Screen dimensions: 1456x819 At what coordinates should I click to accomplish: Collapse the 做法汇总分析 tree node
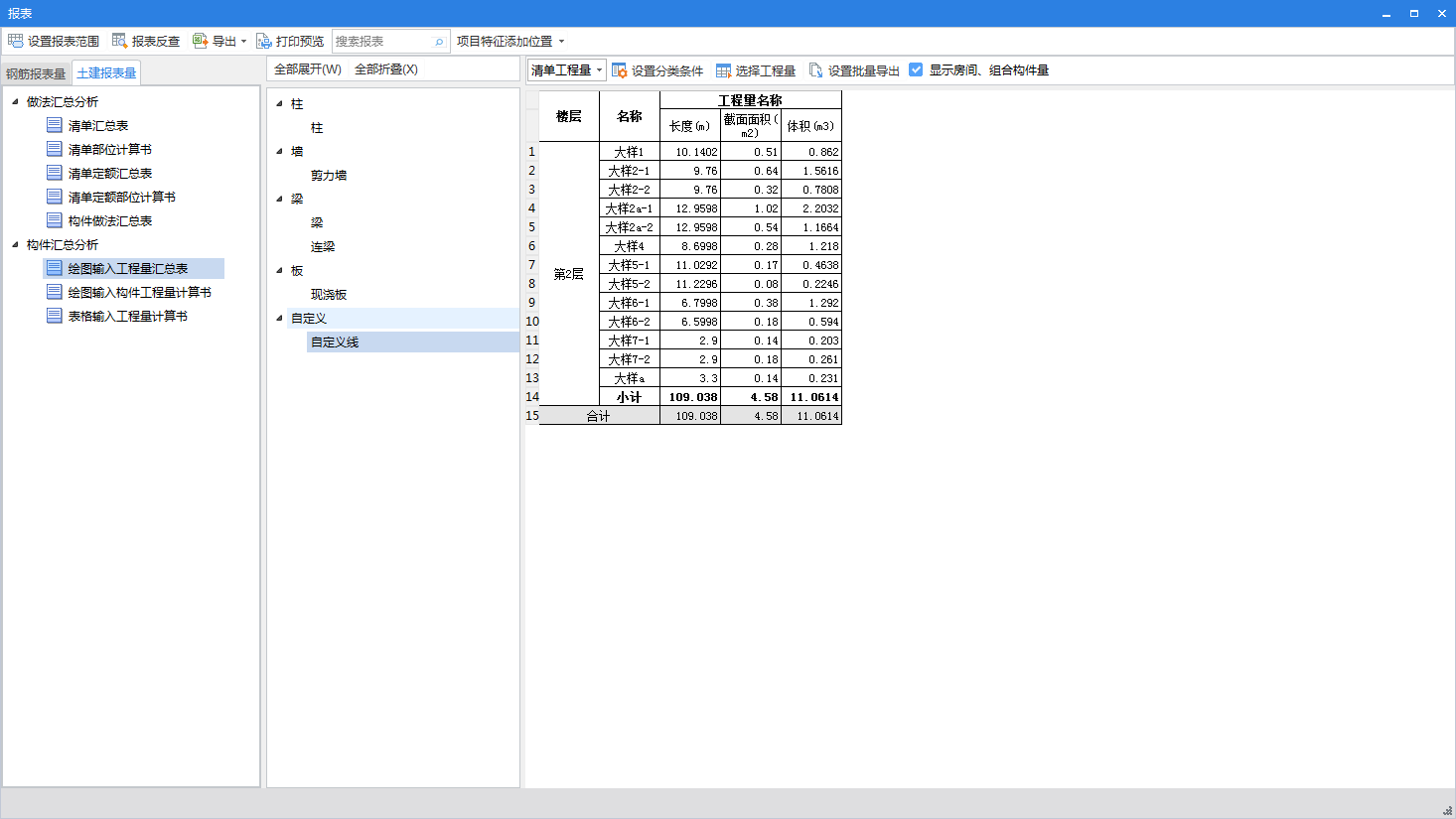(x=15, y=101)
